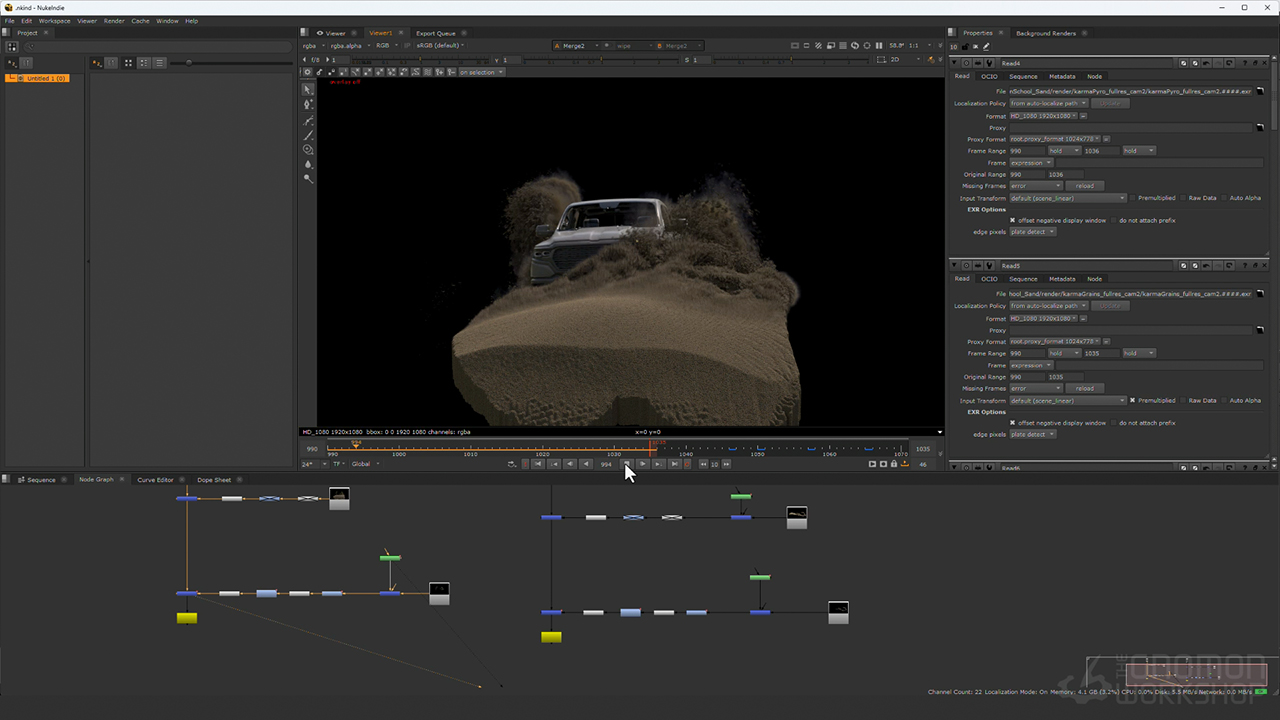The width and height of the screenshot is (1280, 720).
Task: Uncheck offset negative display window in Read4
Action: point(1012,220)
